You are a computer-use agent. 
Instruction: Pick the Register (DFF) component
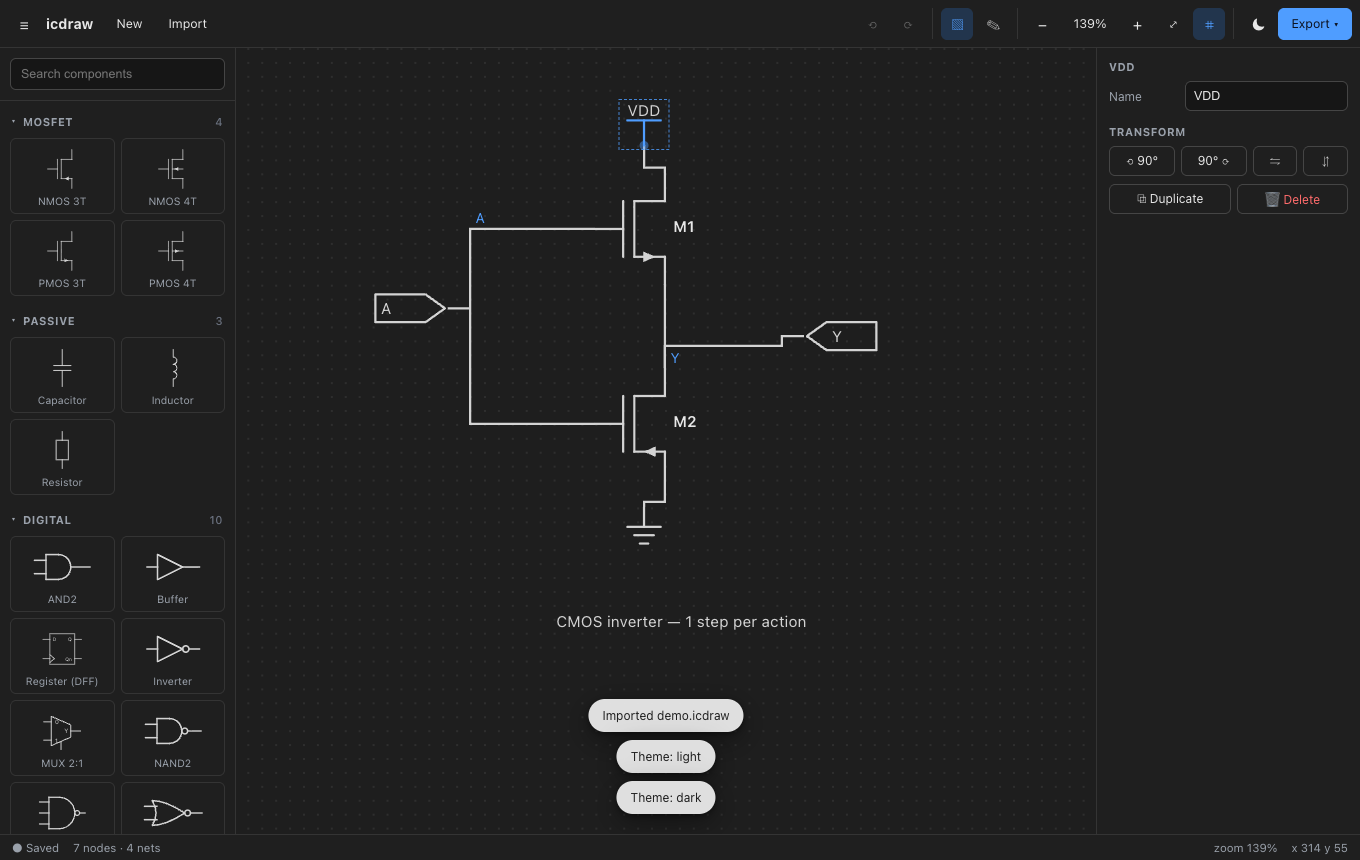tap(62, 656)
